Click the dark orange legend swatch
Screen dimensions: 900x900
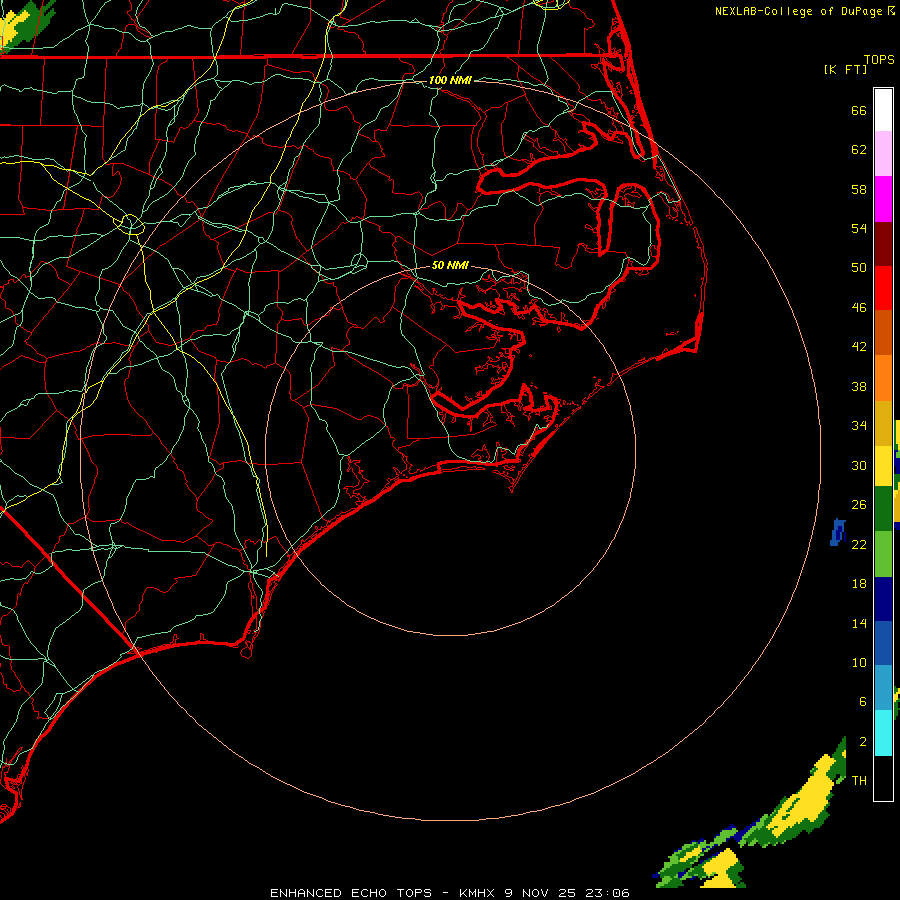coord(883,333)
